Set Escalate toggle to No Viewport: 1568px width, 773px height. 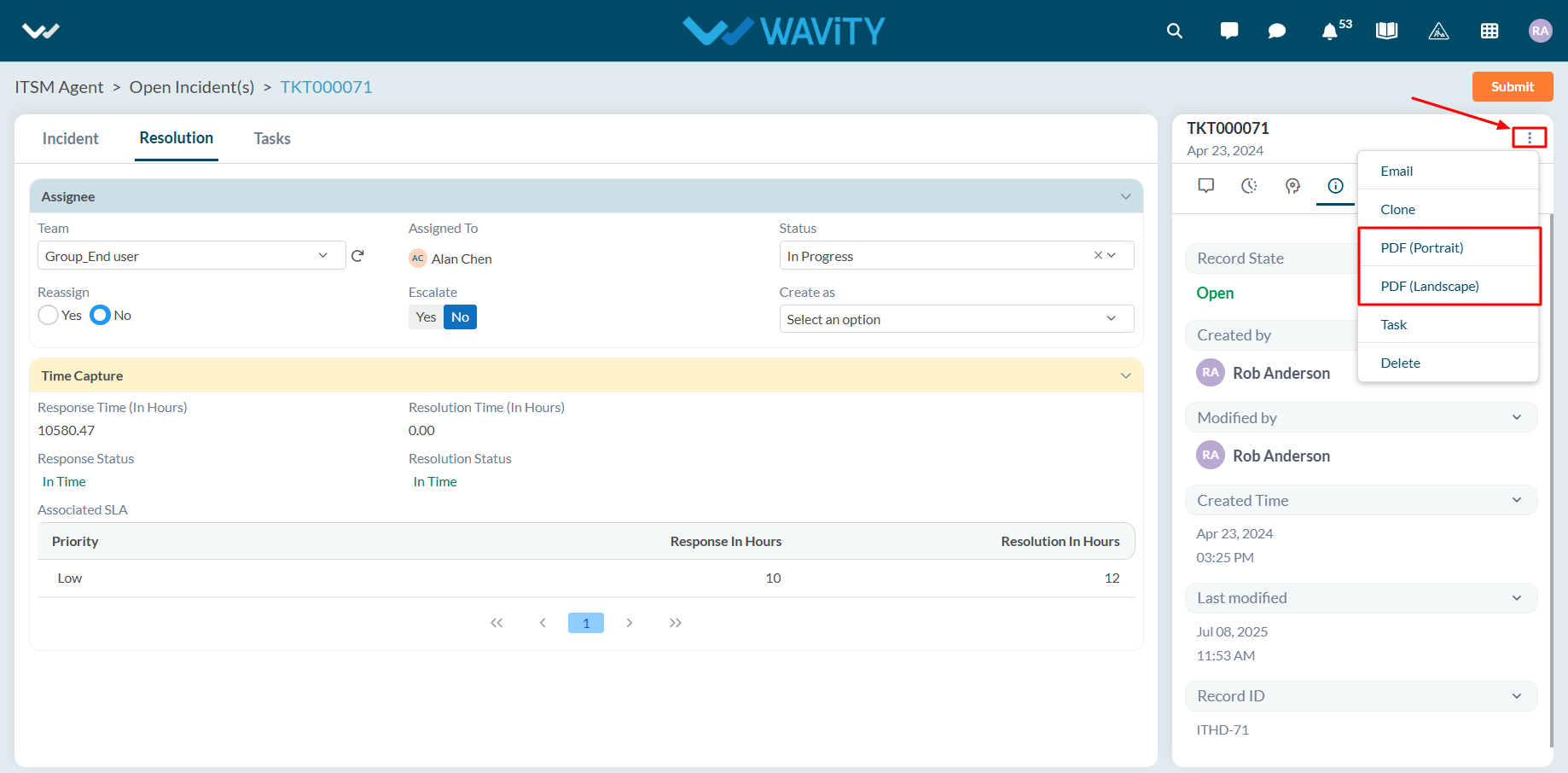tap(460, 317)
